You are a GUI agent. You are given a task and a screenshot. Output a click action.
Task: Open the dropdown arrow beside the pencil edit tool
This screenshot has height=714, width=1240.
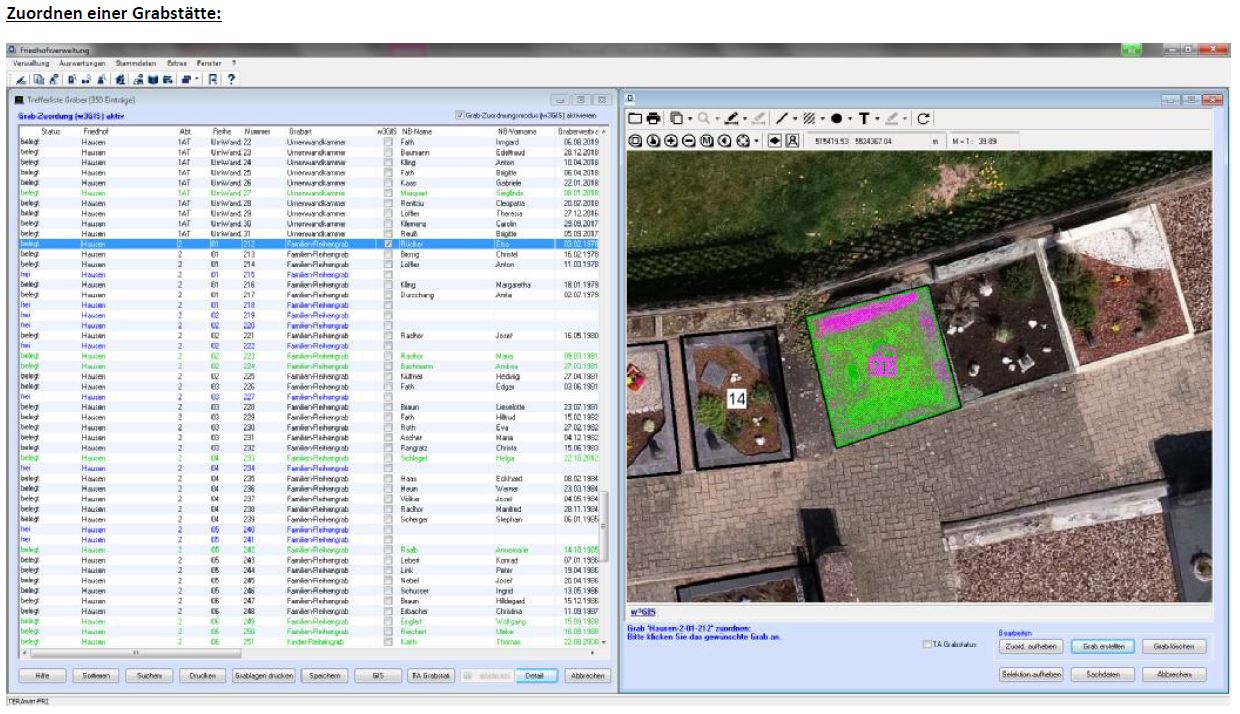pyautogui.click(x=746, y=120)
